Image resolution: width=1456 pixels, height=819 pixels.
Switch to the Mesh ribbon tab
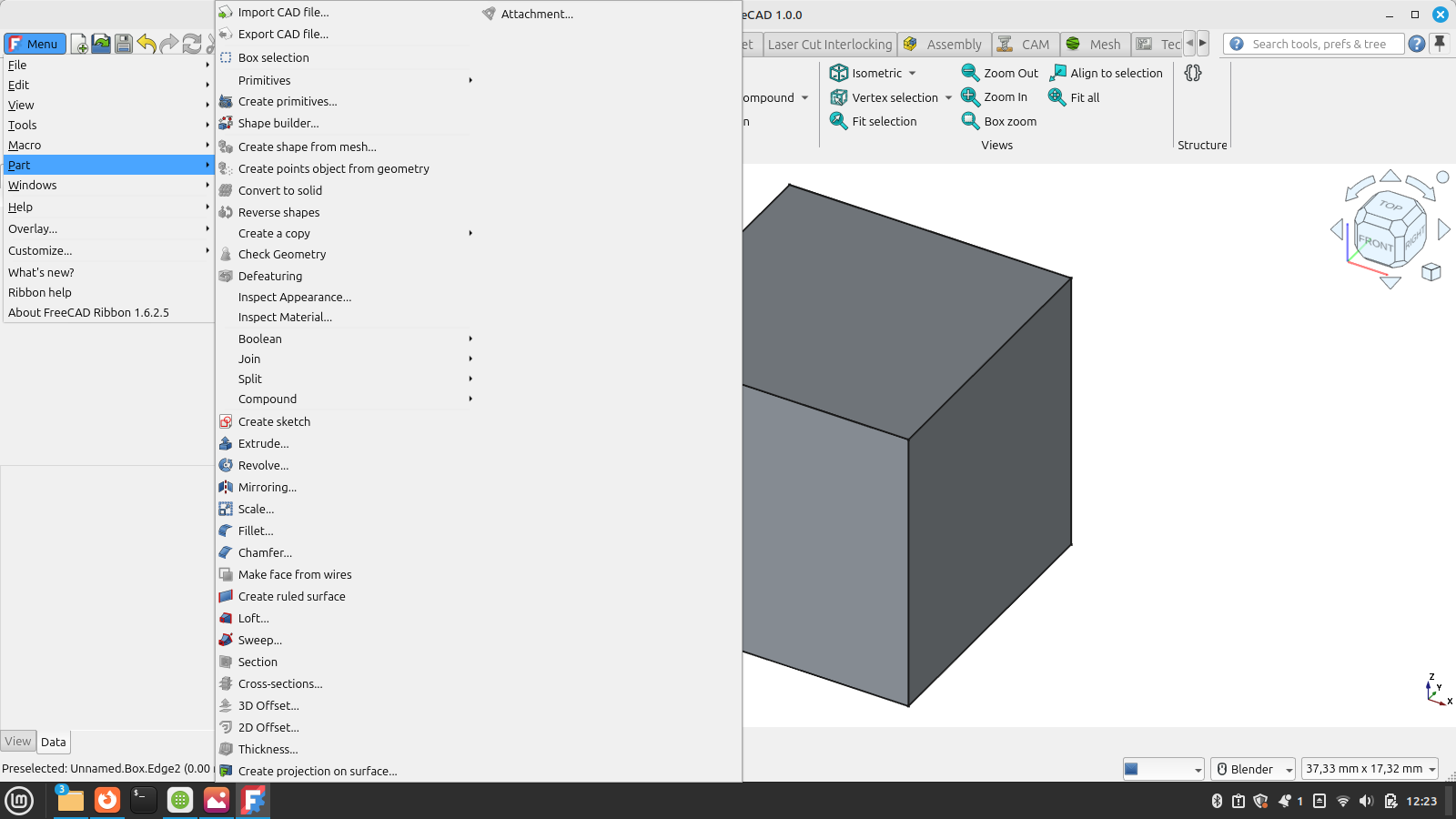[1096, 44]
